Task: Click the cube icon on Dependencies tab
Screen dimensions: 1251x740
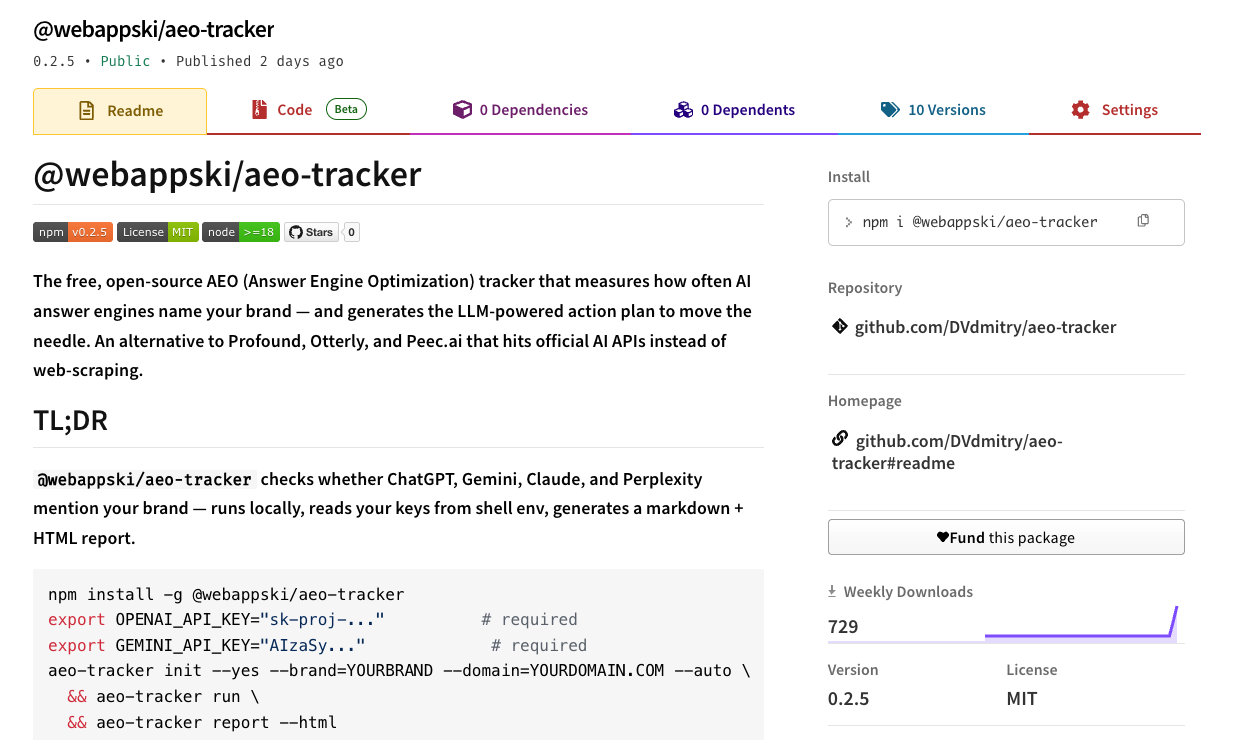Action: click(x=463, y=109)
